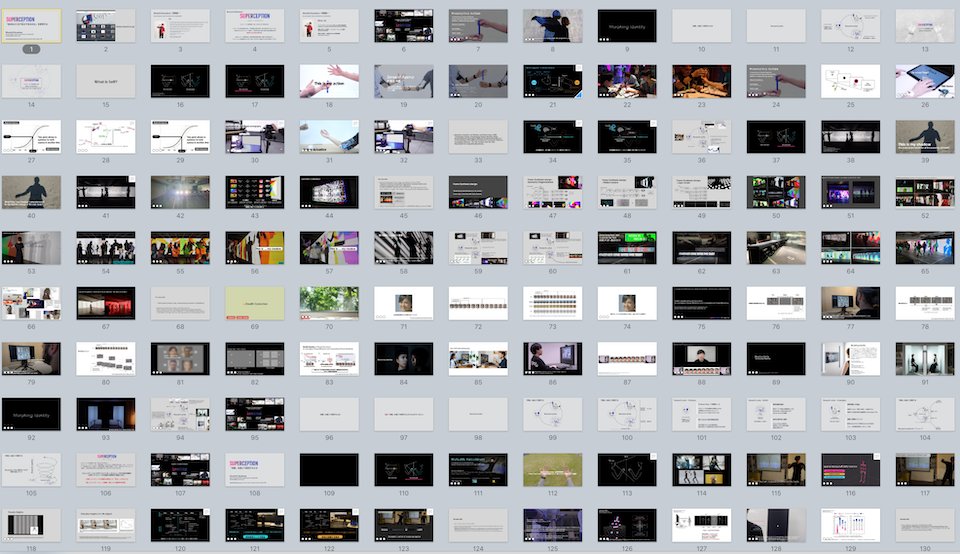The width and height of the screenshot is (960, 554).
Task: Click slide 42 with bright stage lights
Action: 180,192
